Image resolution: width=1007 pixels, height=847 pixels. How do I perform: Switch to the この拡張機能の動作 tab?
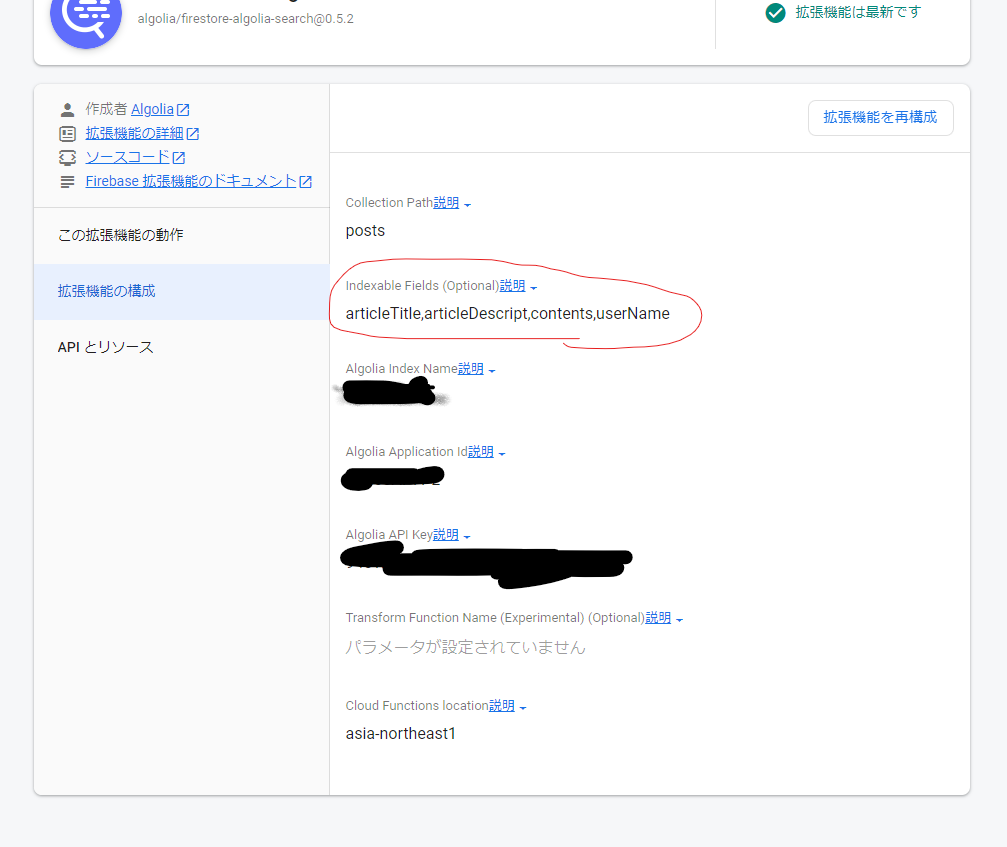coord(124,235)
